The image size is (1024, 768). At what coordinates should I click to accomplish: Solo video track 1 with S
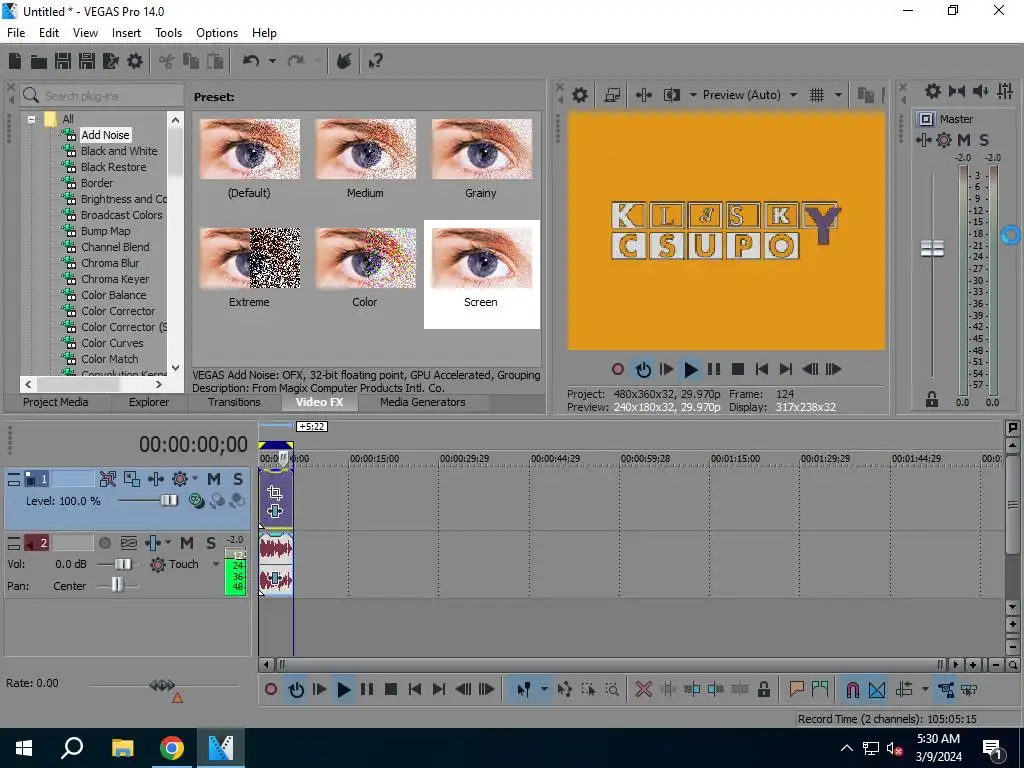click(238, 479)
